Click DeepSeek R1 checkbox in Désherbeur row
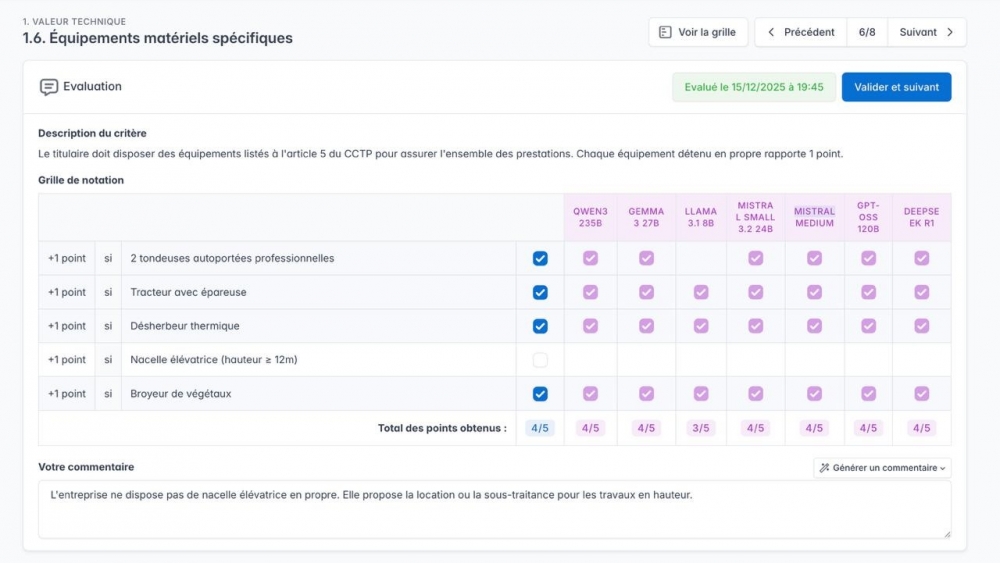 tap(922, 326)
